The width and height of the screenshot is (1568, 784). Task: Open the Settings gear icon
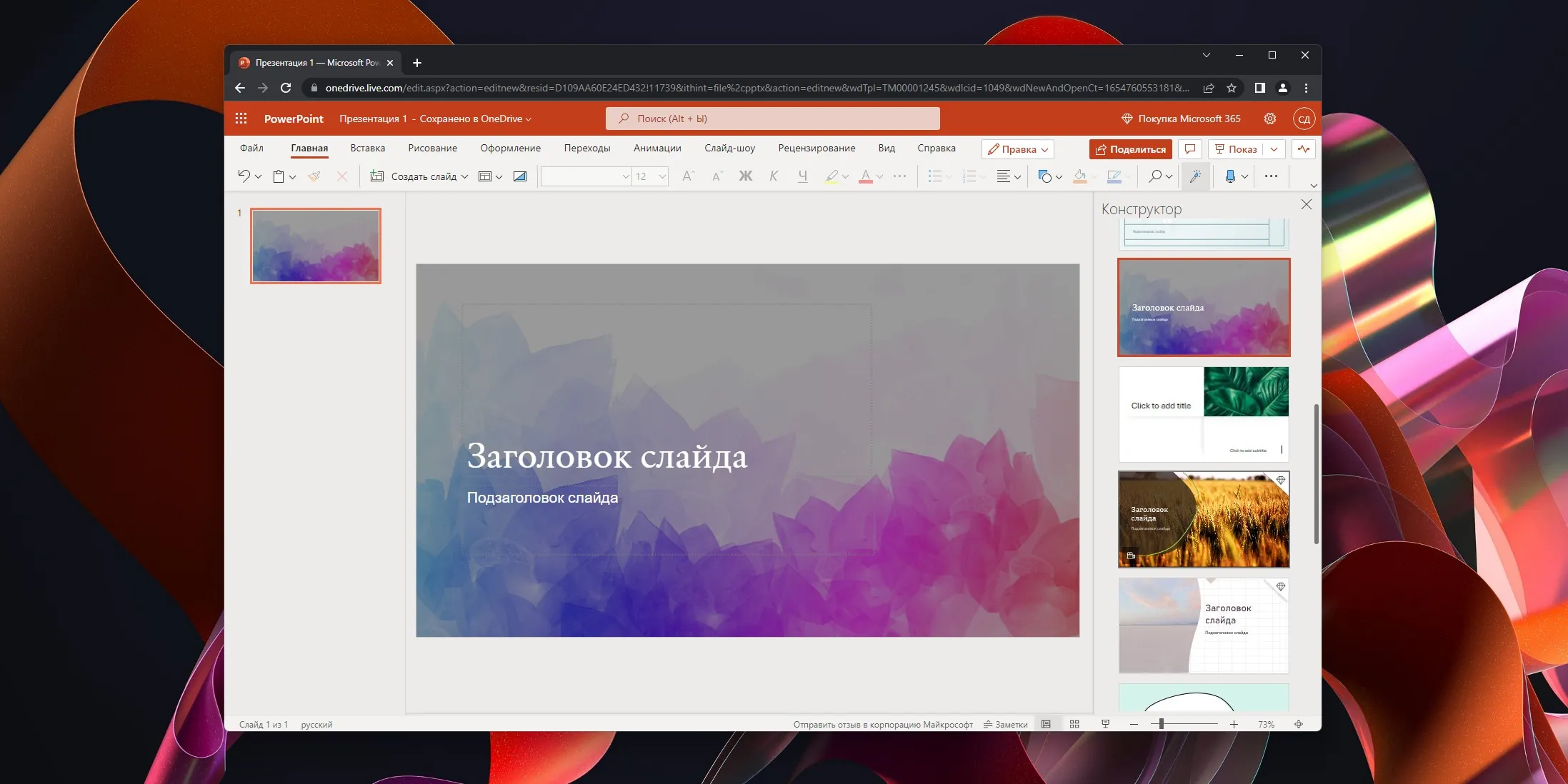pos(1270,119)
